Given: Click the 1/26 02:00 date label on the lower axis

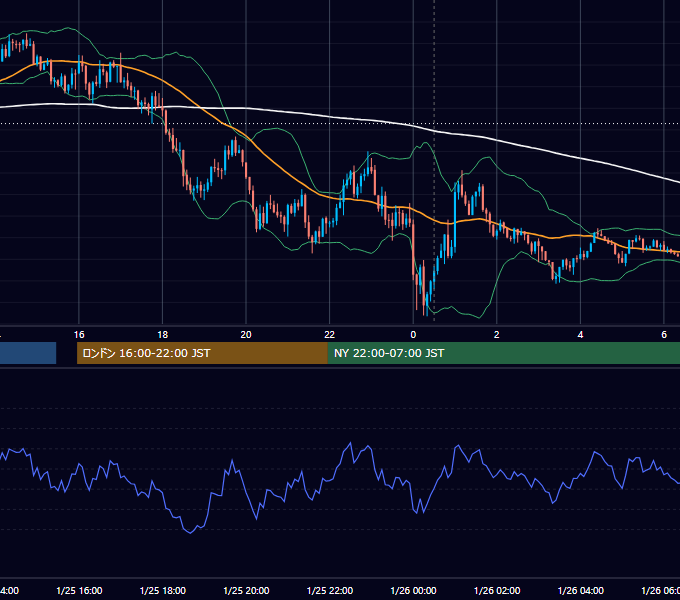Looking at the screenshot, I should [497, 591].
